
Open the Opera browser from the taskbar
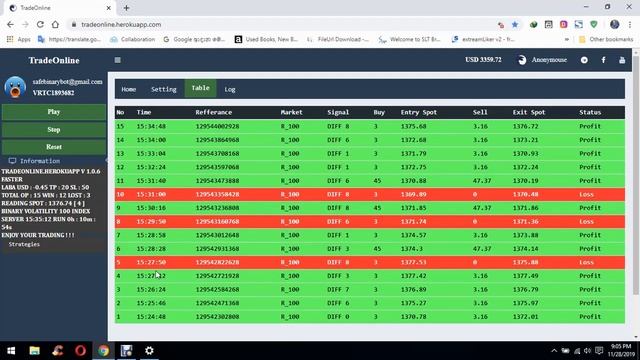click(80, 351)
